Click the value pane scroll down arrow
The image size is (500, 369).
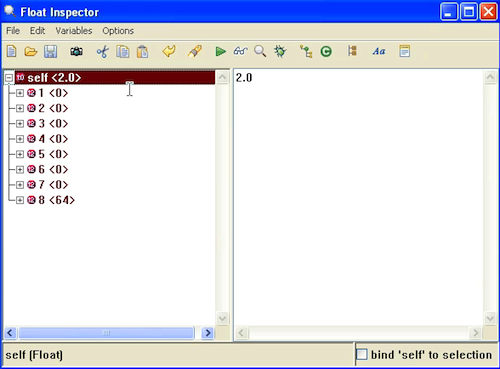click(x=490, y=318)
